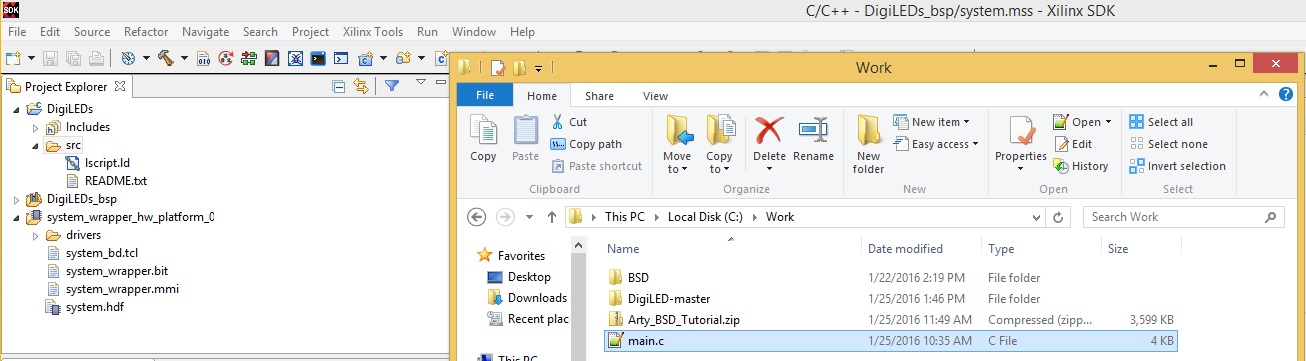Image resolution: width=1306 pixels, height=361 pixels.
Task: Click the Back arrow in Work window
Action: (476, 216)
